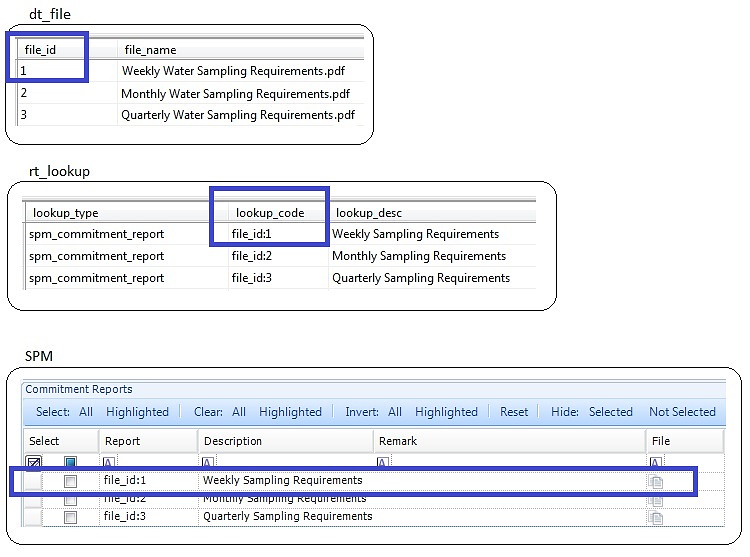Select file_id value 1 in dt_file
This screenshot has height=557, width=750.
[23, 71]
